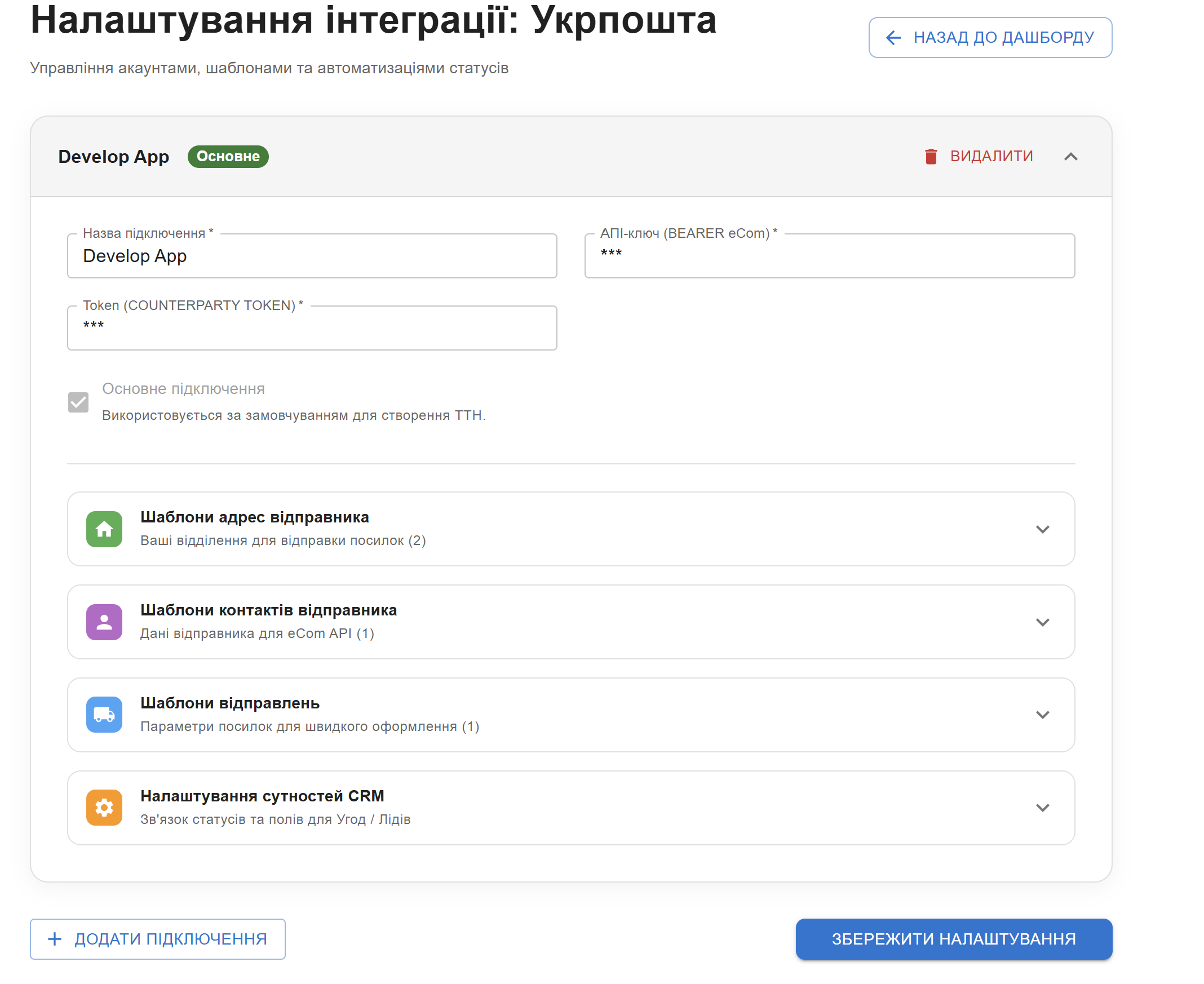Click the back arrow icon in НАЗАД ДО ДАШБОРДУ
Image resolution: width=1204 pixels, height=984 pixels.
coord(893,37)
